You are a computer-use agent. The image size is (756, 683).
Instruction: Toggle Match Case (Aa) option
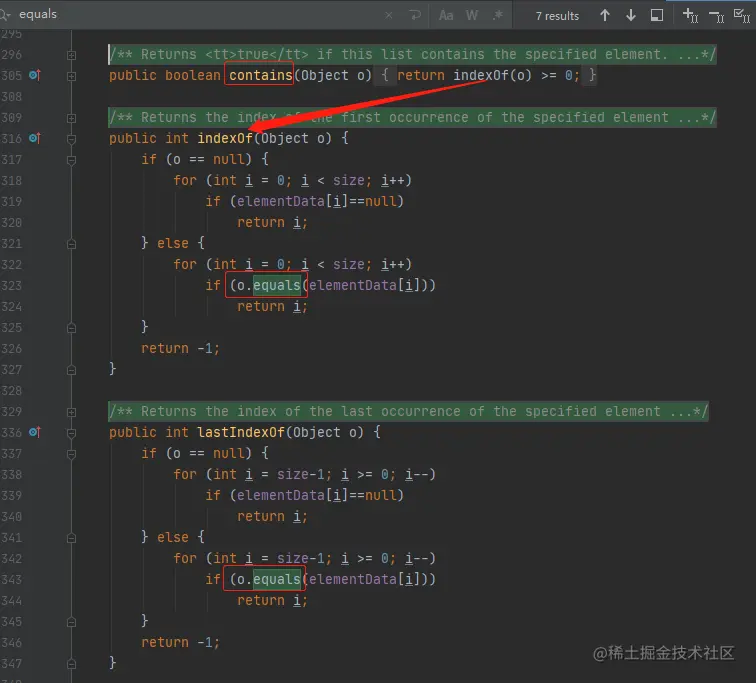pyautogui.click(x=446, y=15)
